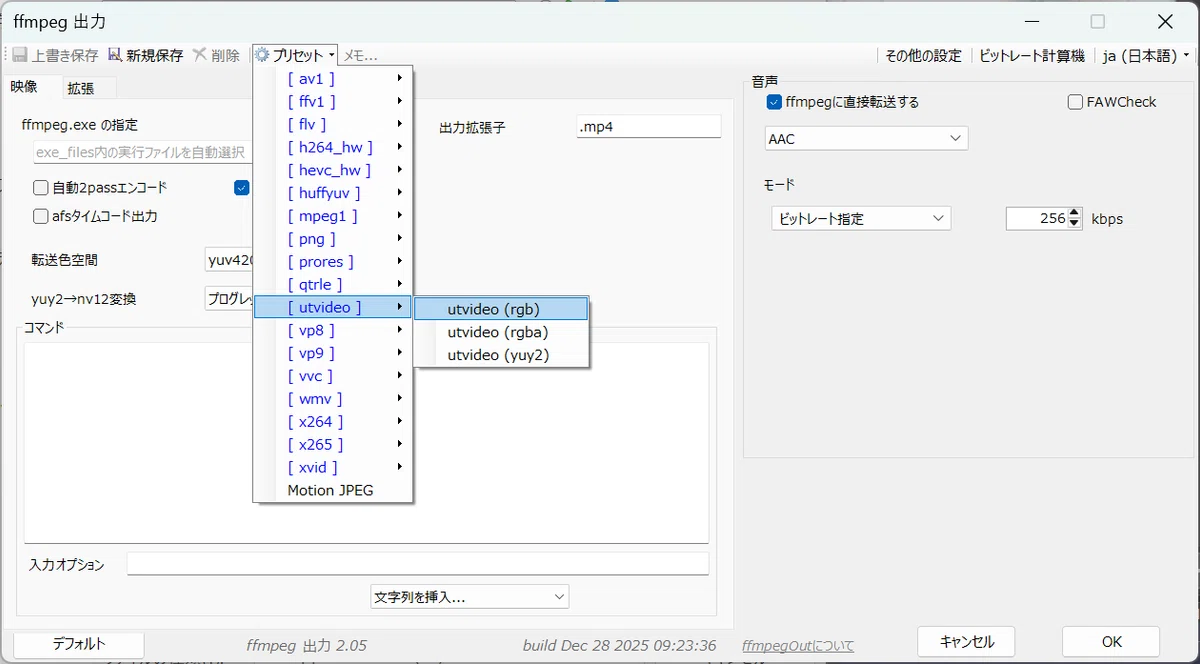Image resolution: width=1200 pixels, height=664 pixels.
Task: Open the AAC audio encoder dropdown
Action: (x=867, y=138)
